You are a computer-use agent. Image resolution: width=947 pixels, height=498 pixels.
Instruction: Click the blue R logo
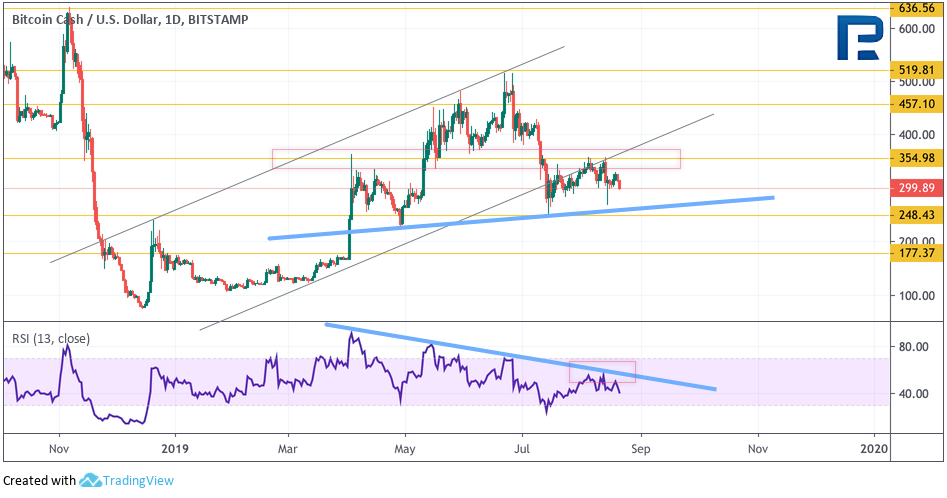(x=860, y=38)
